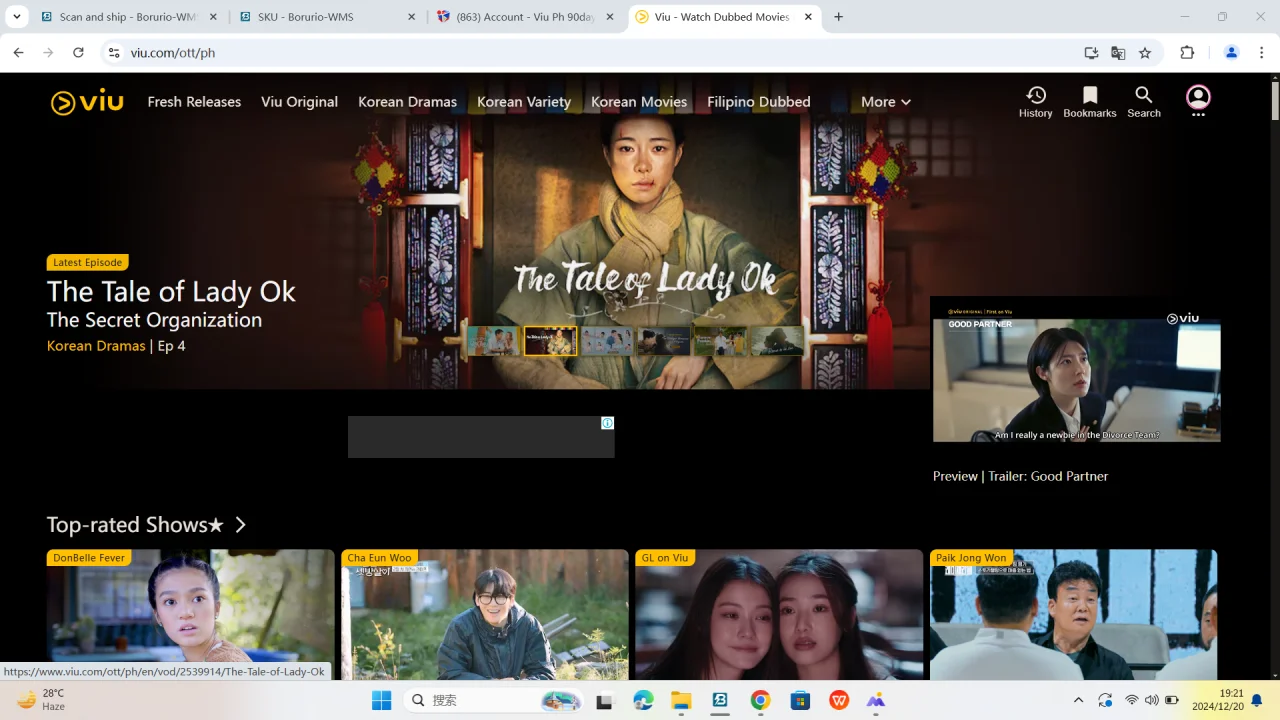1280x720 pixels.
Task: Open Chrome menu three dots
Action: [1261, 52]
